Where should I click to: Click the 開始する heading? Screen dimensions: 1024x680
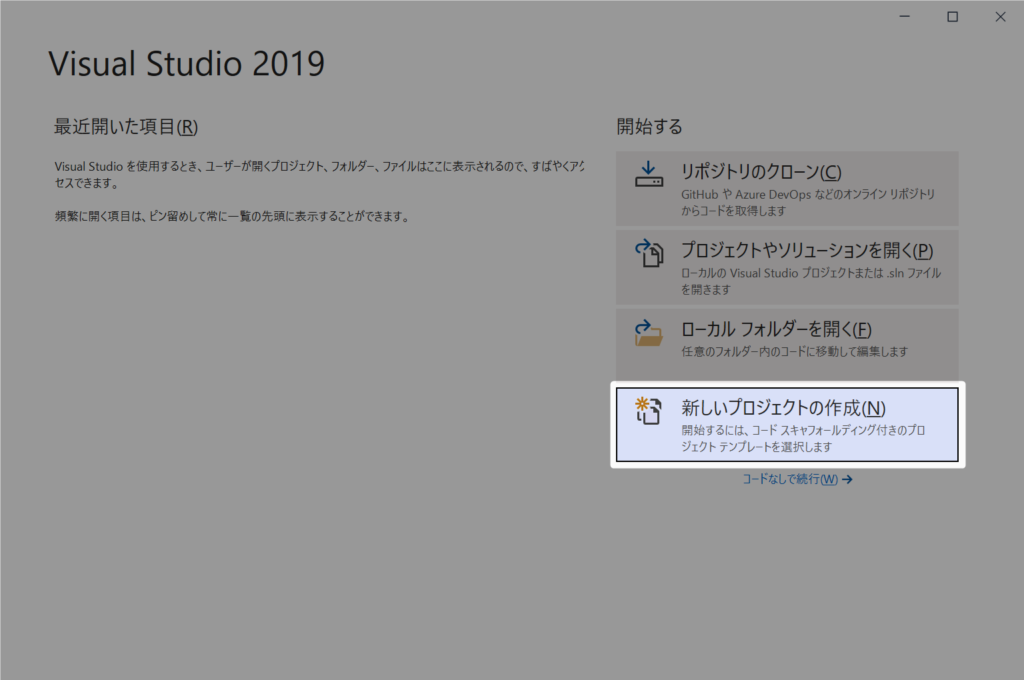click(x=649, y=127)
